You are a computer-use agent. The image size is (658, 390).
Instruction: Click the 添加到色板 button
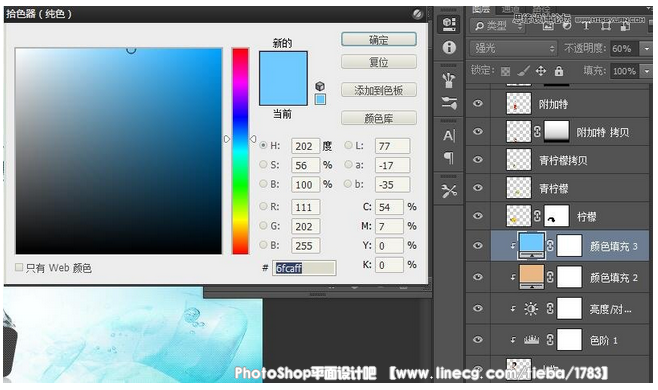coord(379,90)
